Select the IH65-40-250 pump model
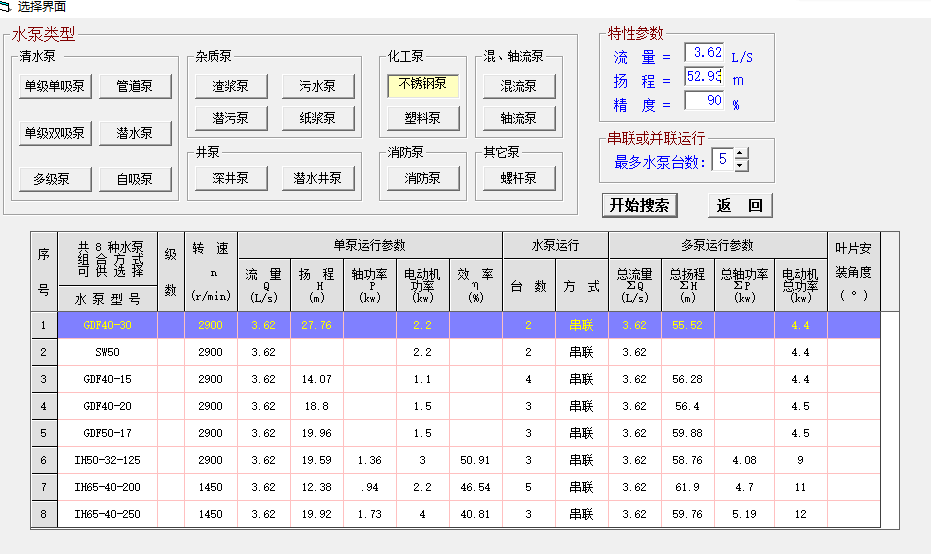931x554 pixels. tap(107, 514)
